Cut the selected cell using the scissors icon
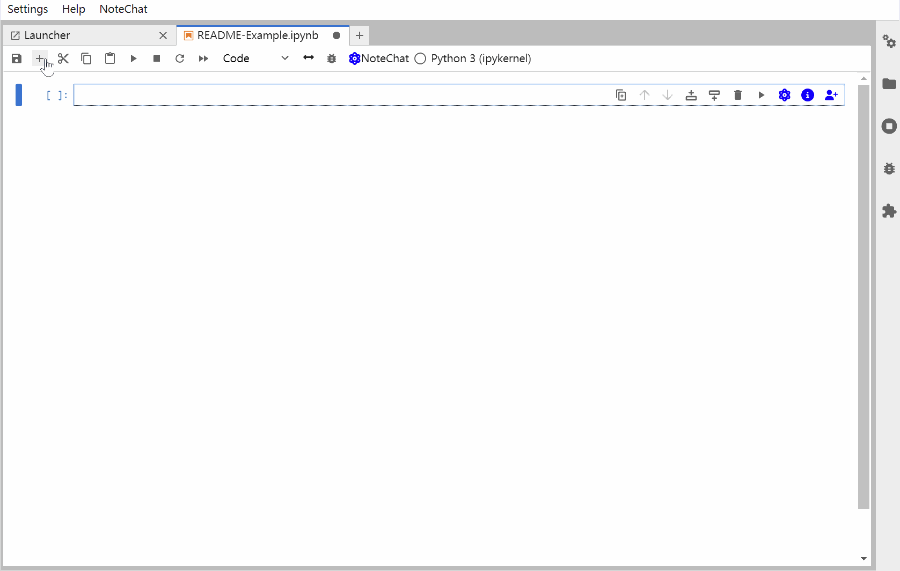 (x=63, y=59)
